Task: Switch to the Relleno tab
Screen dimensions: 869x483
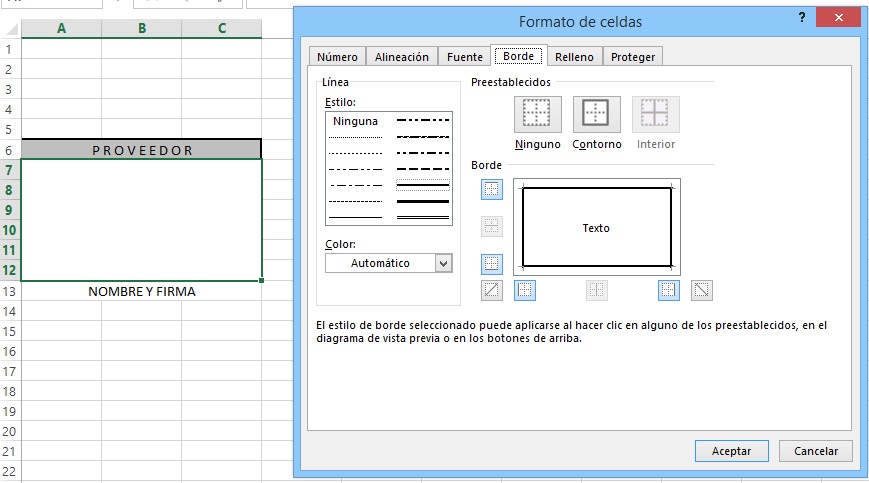Action: click(x=574, y=57)
